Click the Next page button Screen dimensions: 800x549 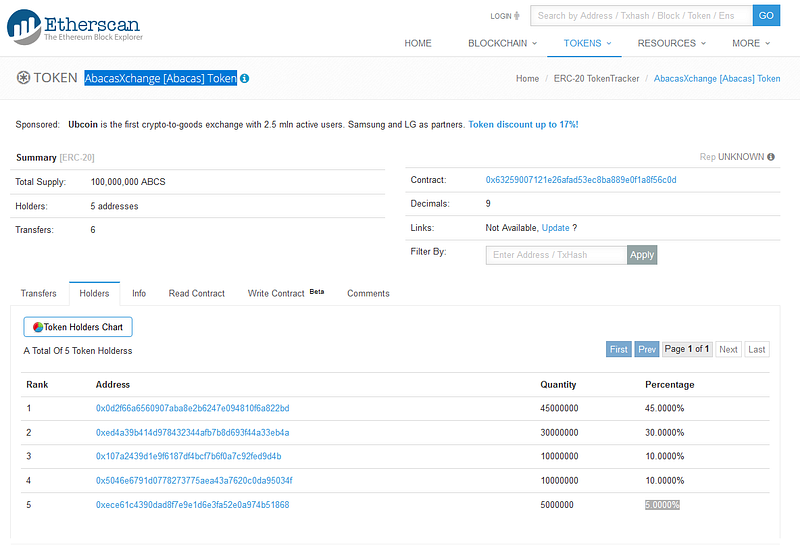tap(728, 350)
